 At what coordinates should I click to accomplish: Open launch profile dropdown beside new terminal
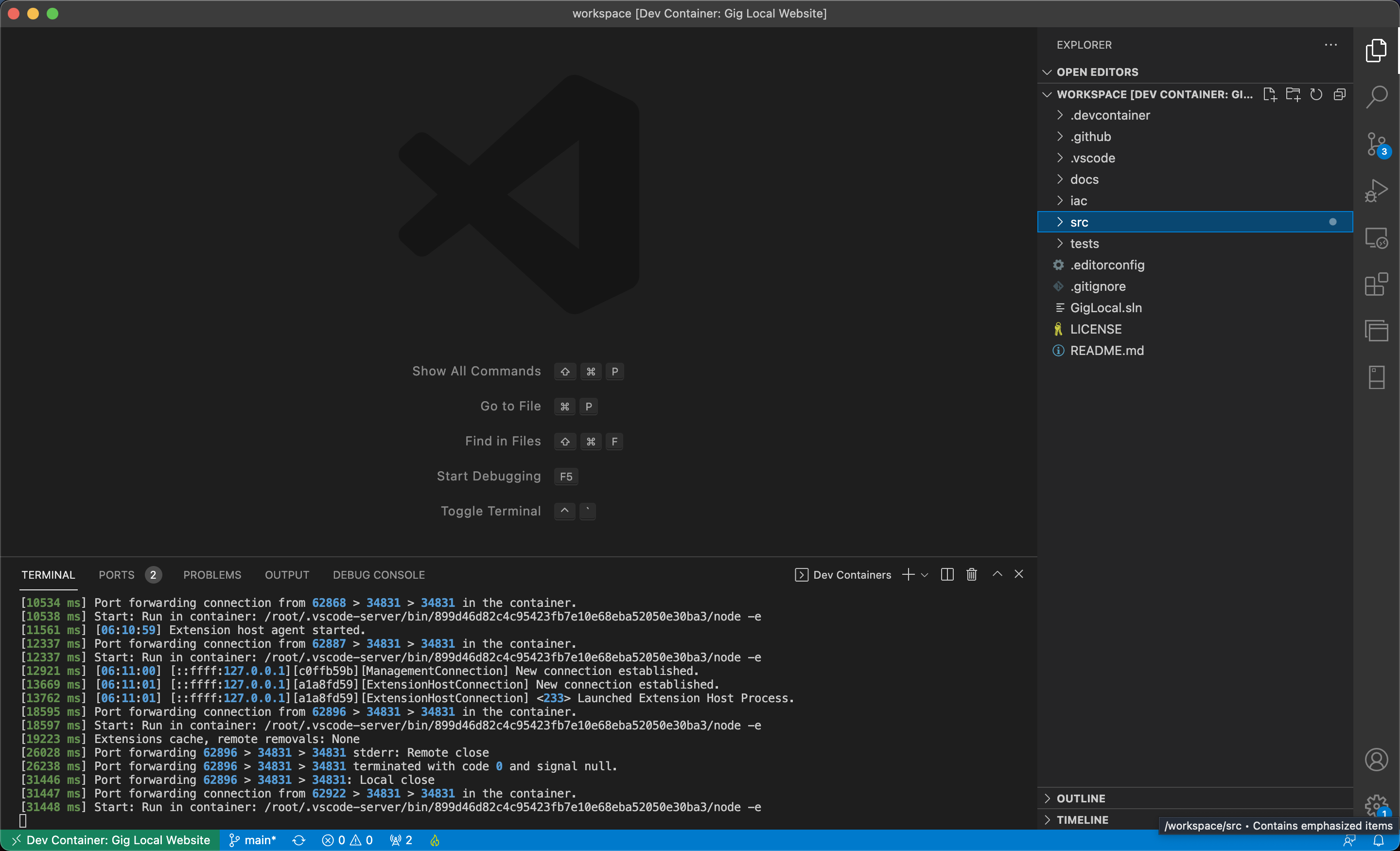(925, 575)
